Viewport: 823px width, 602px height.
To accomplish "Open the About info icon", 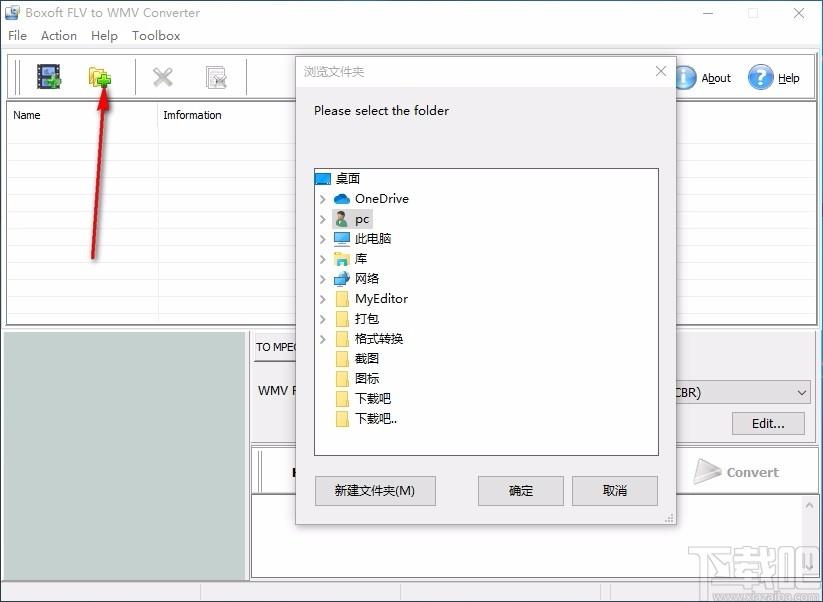I will (686, 78).
